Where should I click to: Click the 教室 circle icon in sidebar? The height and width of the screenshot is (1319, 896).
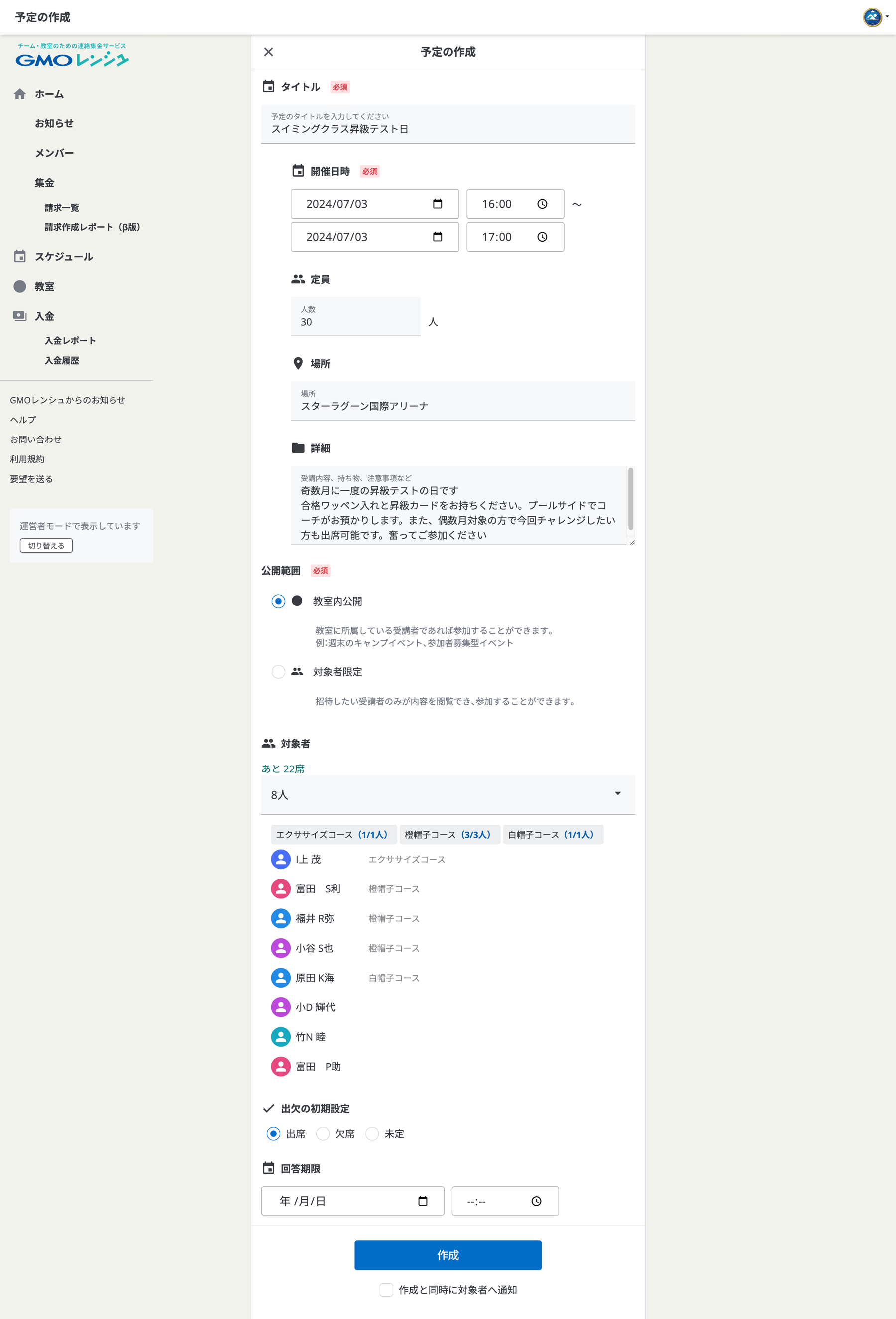tap(20, 286)
